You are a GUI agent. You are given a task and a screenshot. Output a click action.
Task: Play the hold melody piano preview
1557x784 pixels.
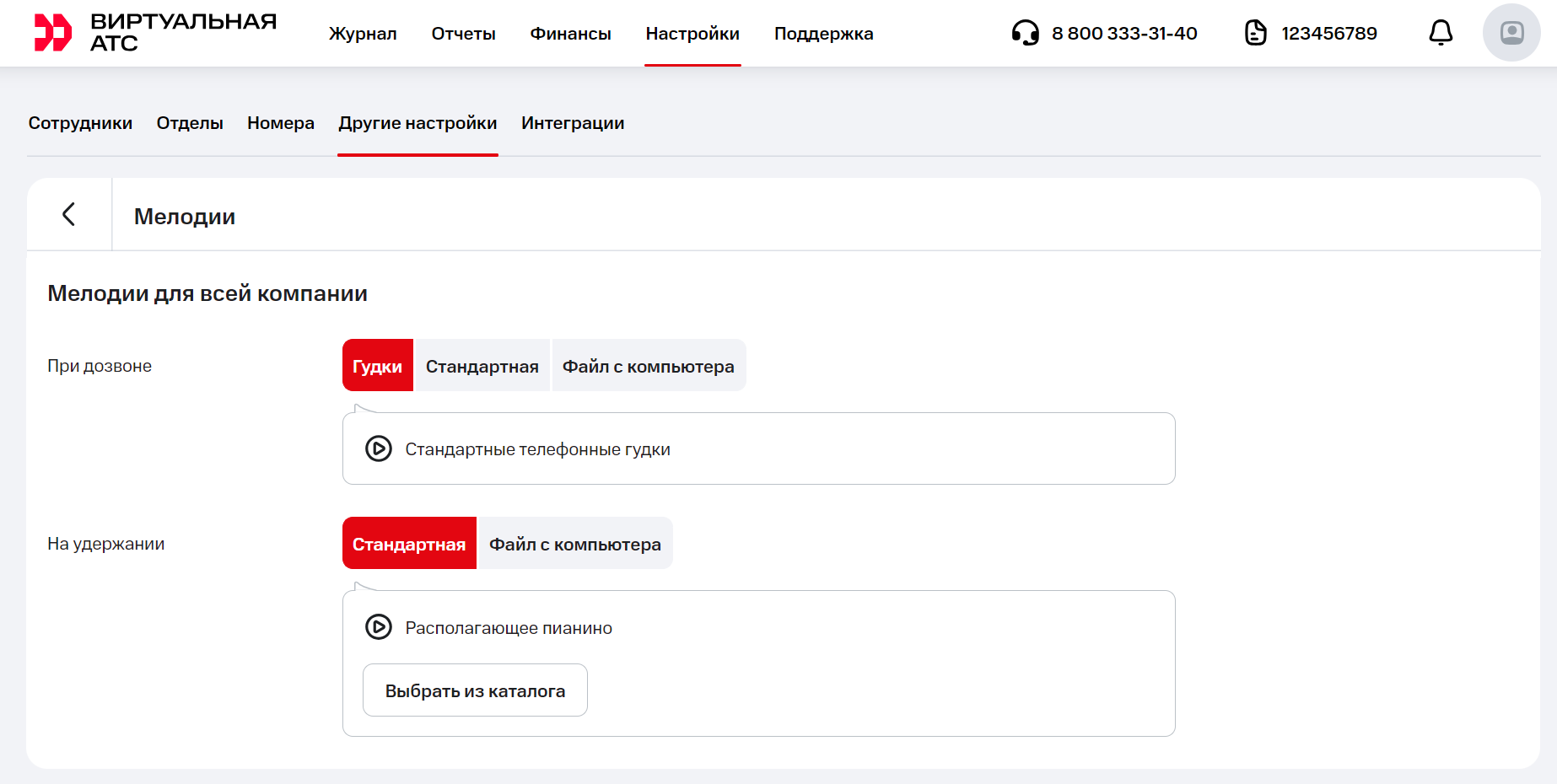pyautogui.click(x=379, y=627)
